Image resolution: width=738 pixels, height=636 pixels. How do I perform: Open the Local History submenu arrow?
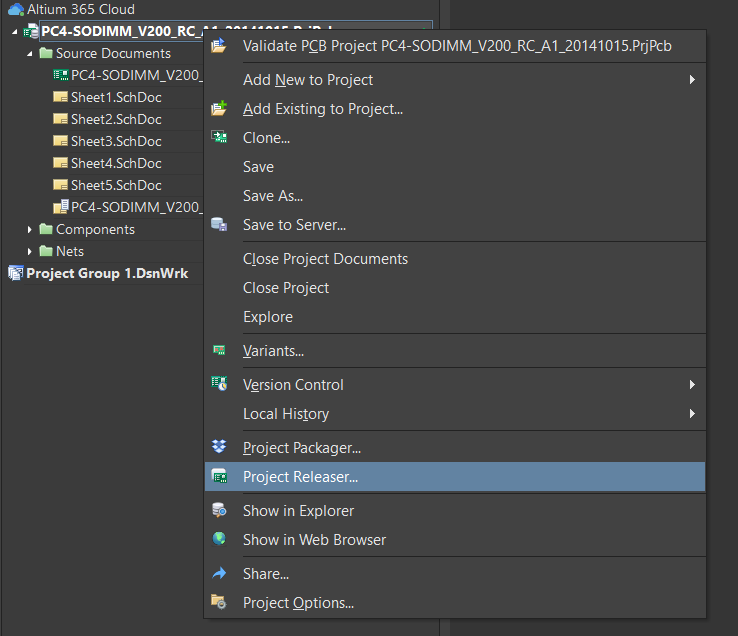pyautogui.click(x=692, y=413)
